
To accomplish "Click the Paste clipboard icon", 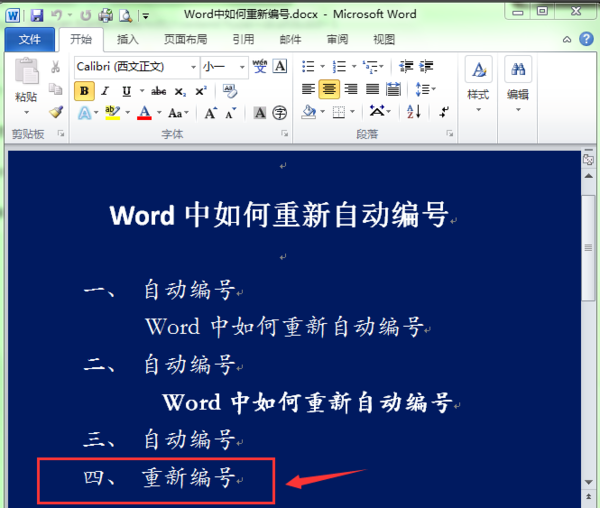I will pos(26,70).
